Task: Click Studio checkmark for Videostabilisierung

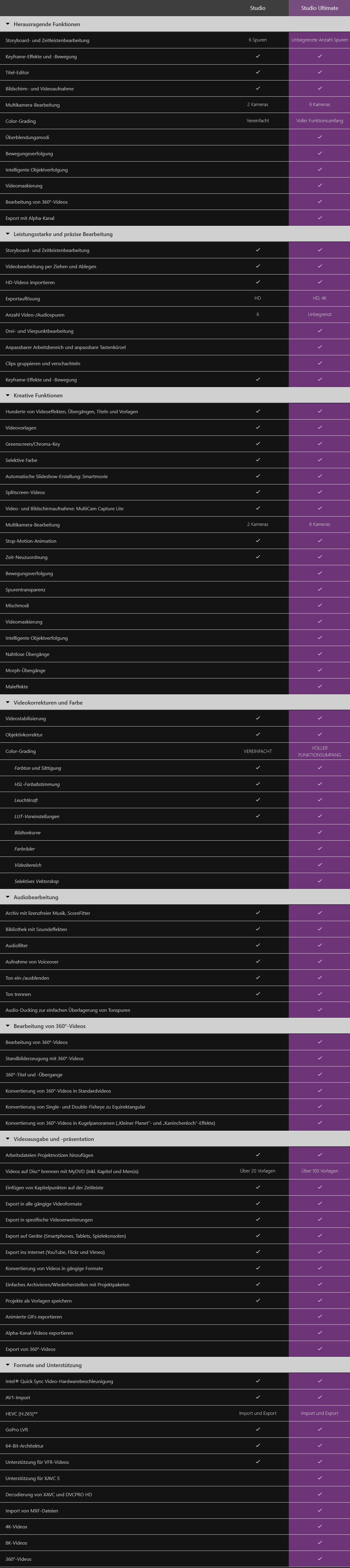Action: pyautogui.click(x=258, y=718)
